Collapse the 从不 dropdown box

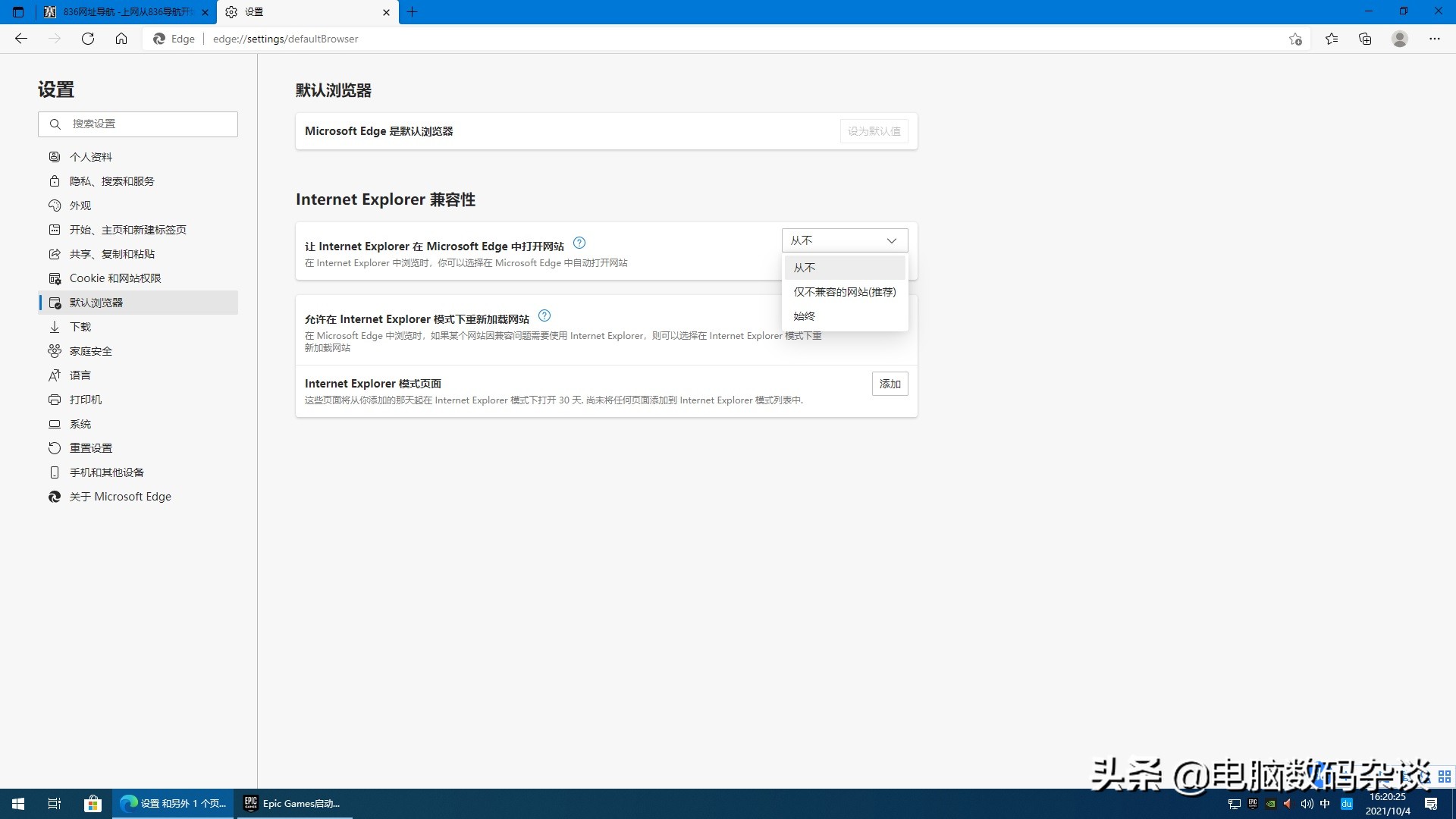click(x=844, y=240)
